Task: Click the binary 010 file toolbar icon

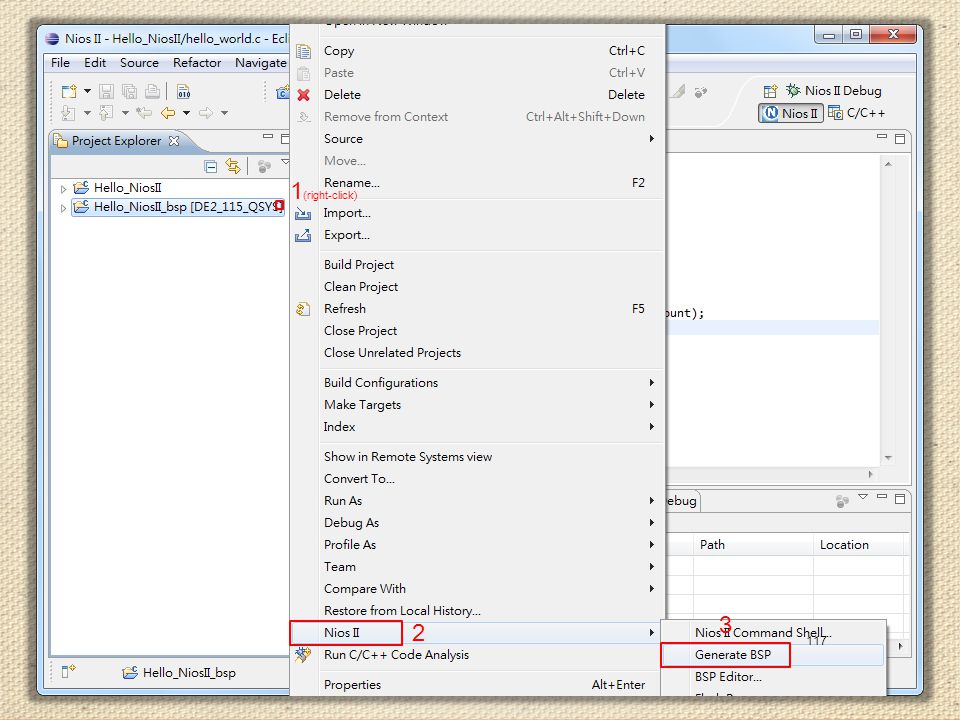Action: [184, 91]
